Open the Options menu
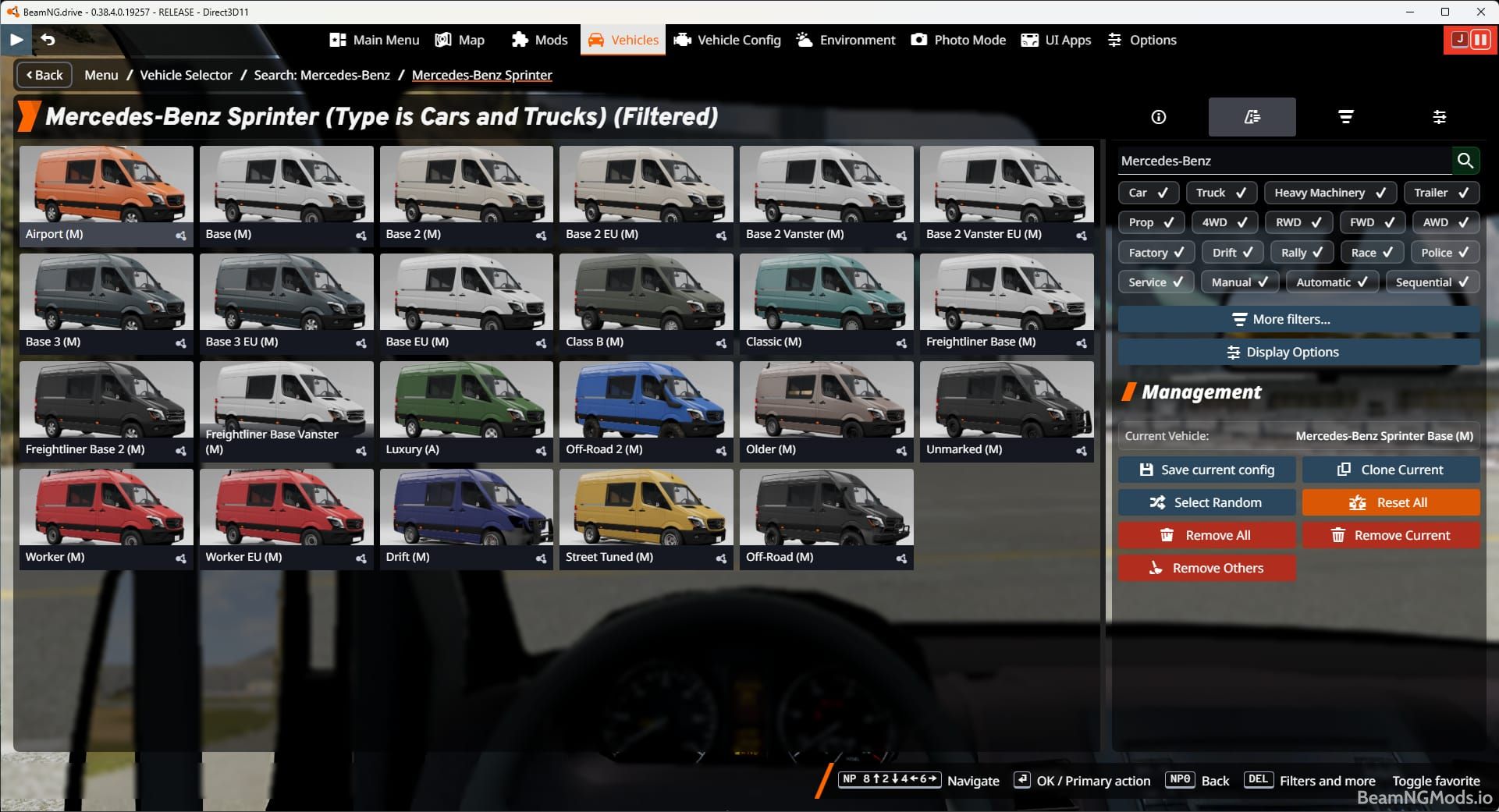Viewport: 1499px width, 812px height. 1141,40
